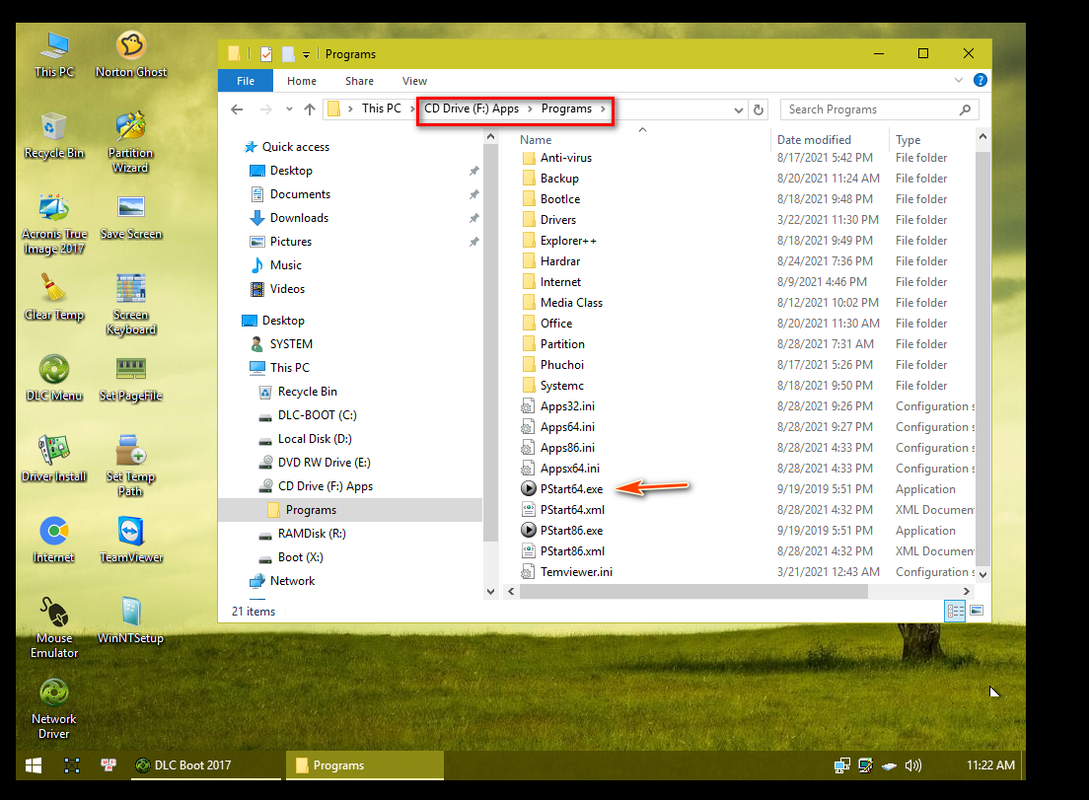Click the Explorer help question mark icon
The width and height of the screenshot is (1089, 800).
pos(980,81)
